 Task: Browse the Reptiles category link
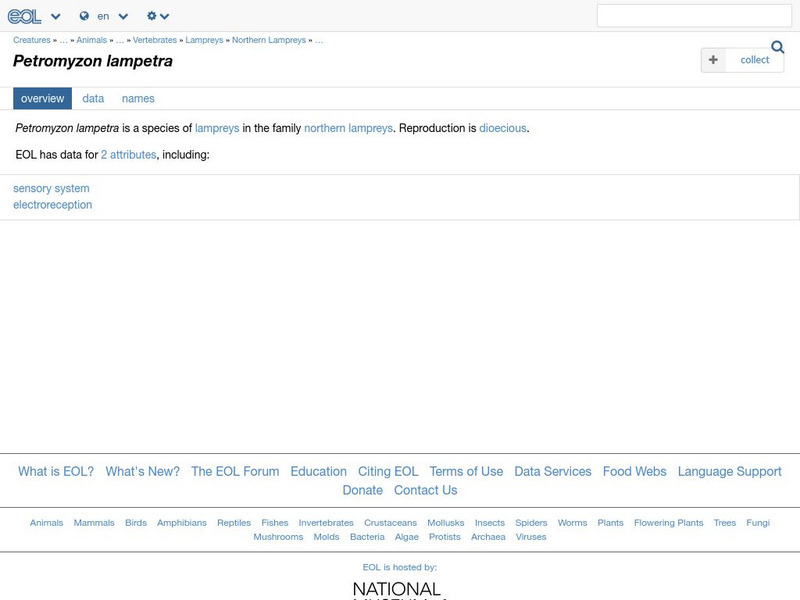[x=234, y=522]
